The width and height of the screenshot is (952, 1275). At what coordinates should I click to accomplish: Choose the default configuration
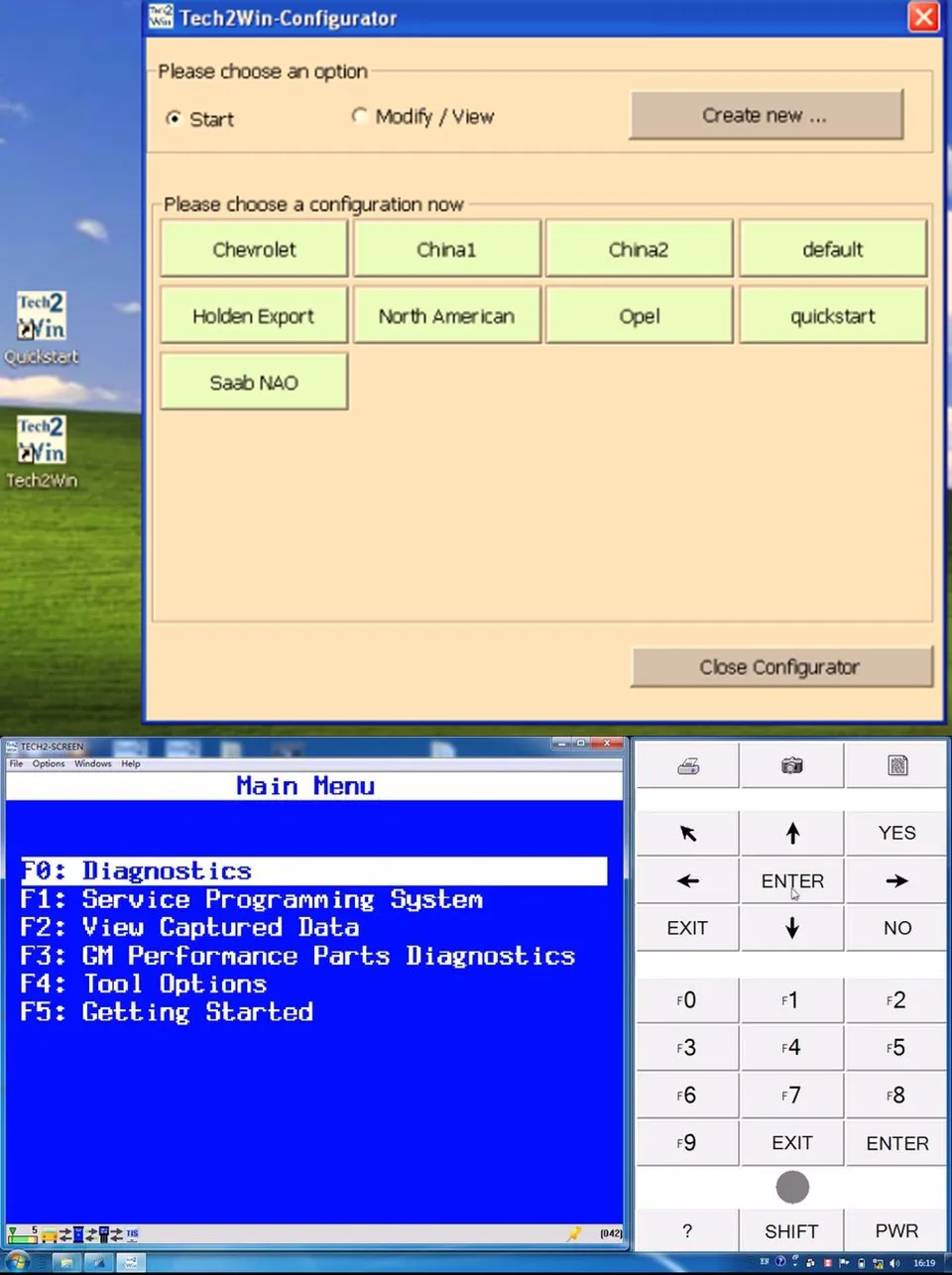pos(833,249)
